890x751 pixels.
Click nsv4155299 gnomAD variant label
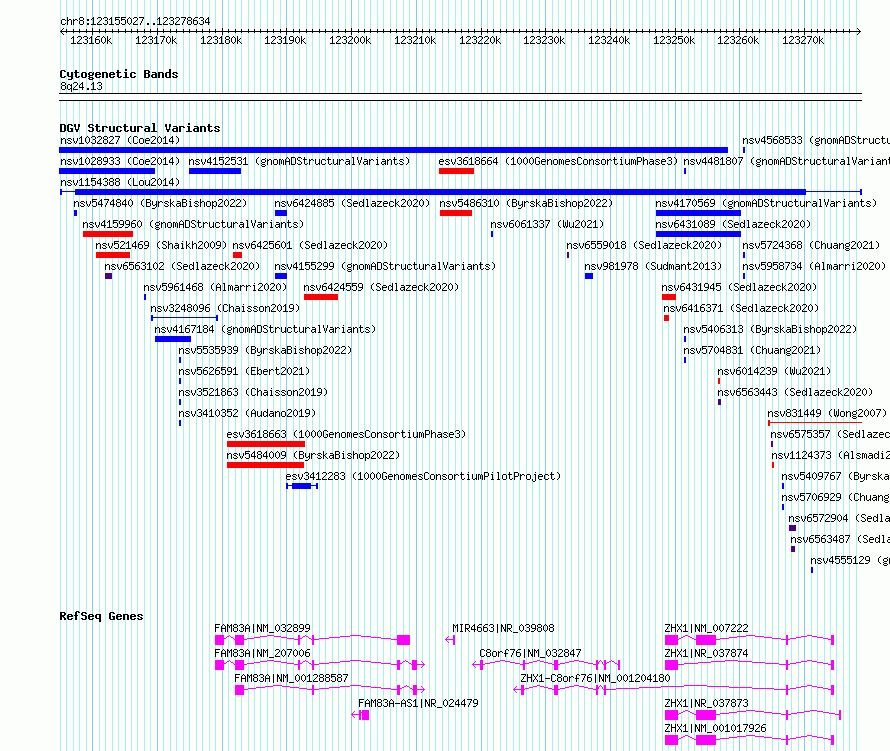(x=385, y=266)
